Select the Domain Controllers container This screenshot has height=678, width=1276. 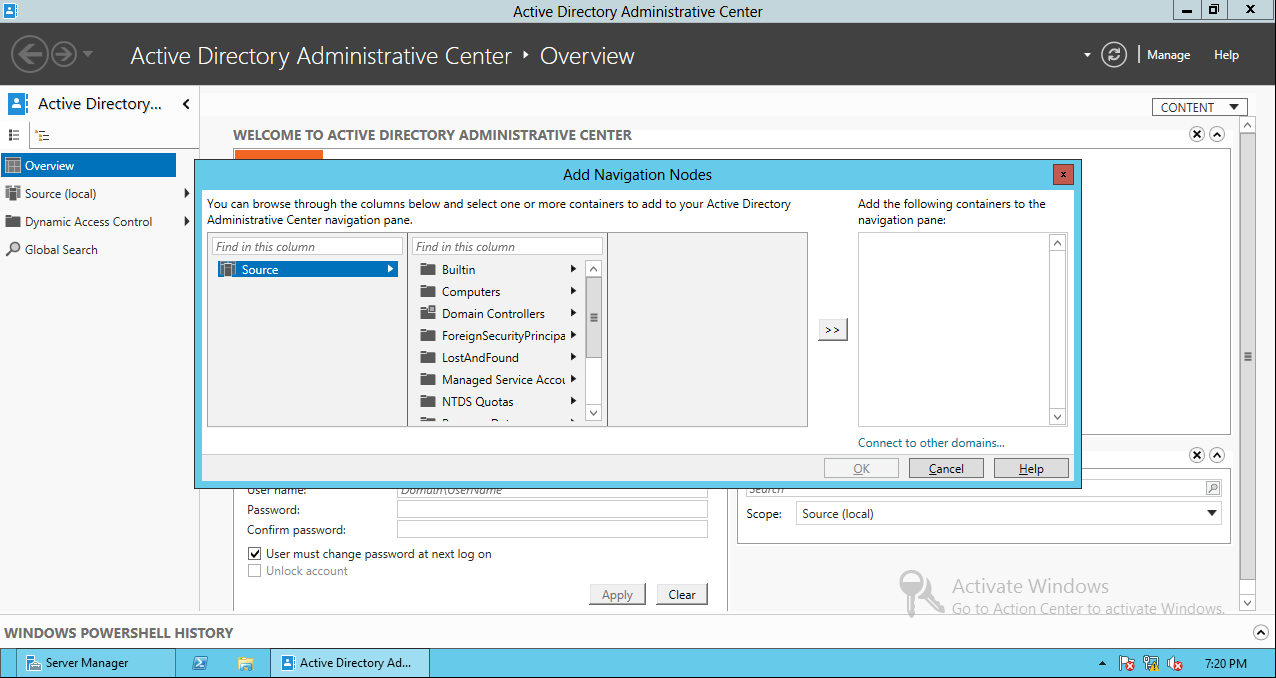(x=493, y=313)
